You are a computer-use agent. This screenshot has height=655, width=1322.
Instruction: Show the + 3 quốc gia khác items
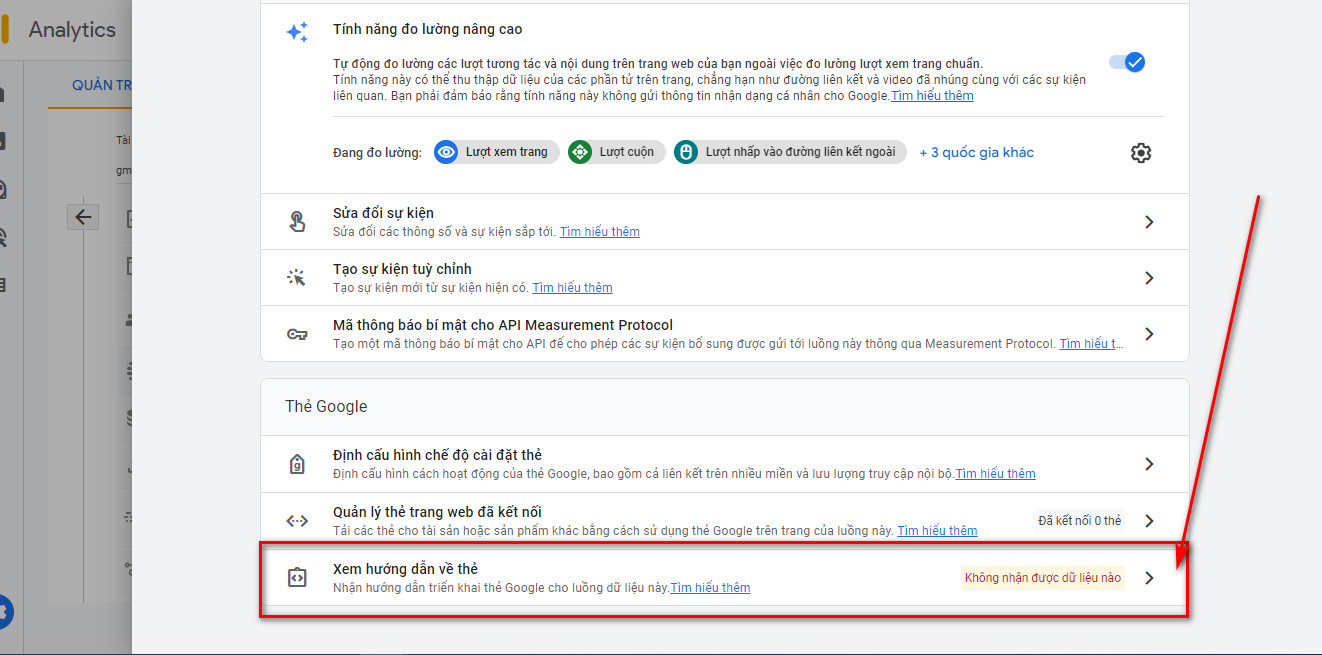point(976,153)
